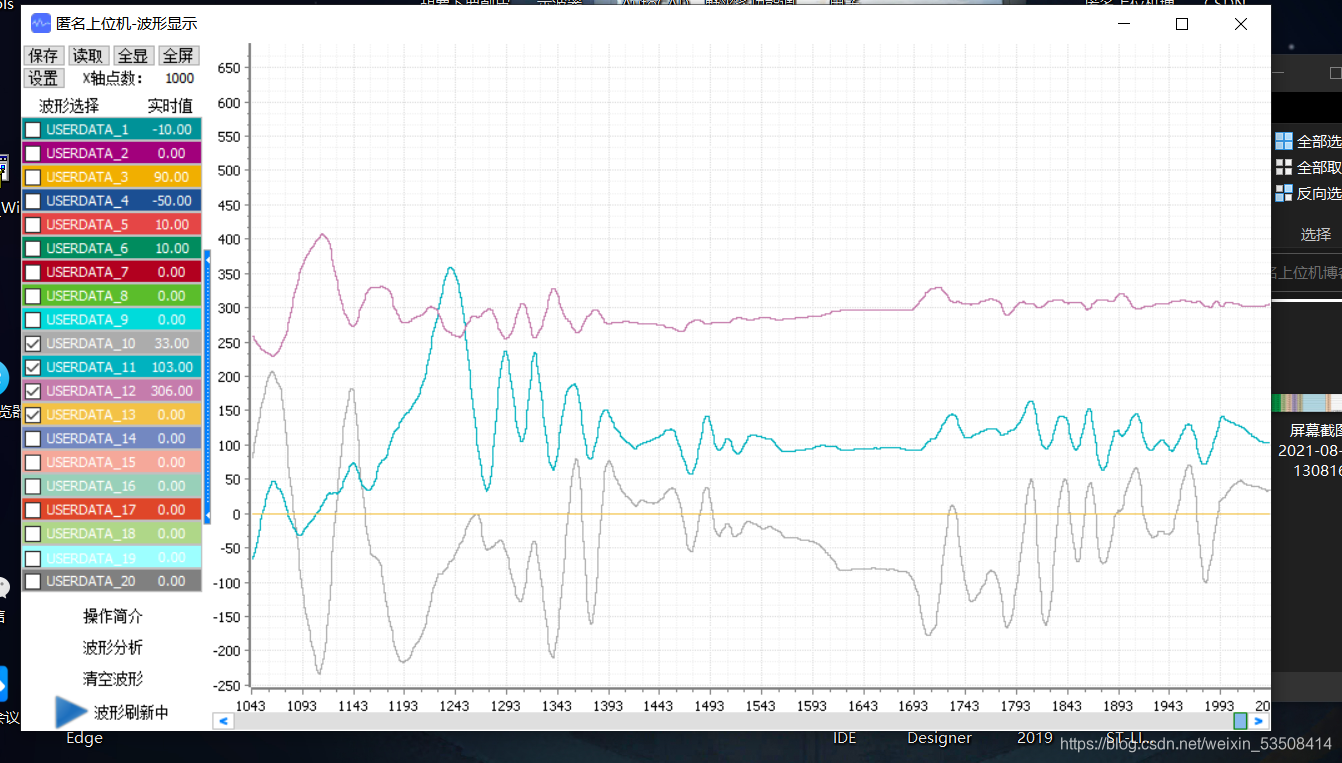This screenshot has width=1342, height=763.
Task: Click the 选择 label in right panel
Action: (1316, 235)
